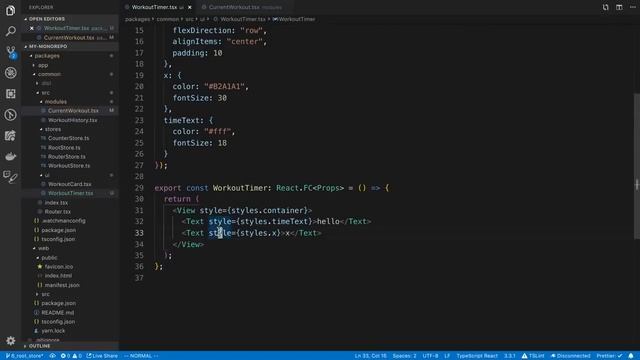
Task: Expand the app folder
Action: click(43, 65)
